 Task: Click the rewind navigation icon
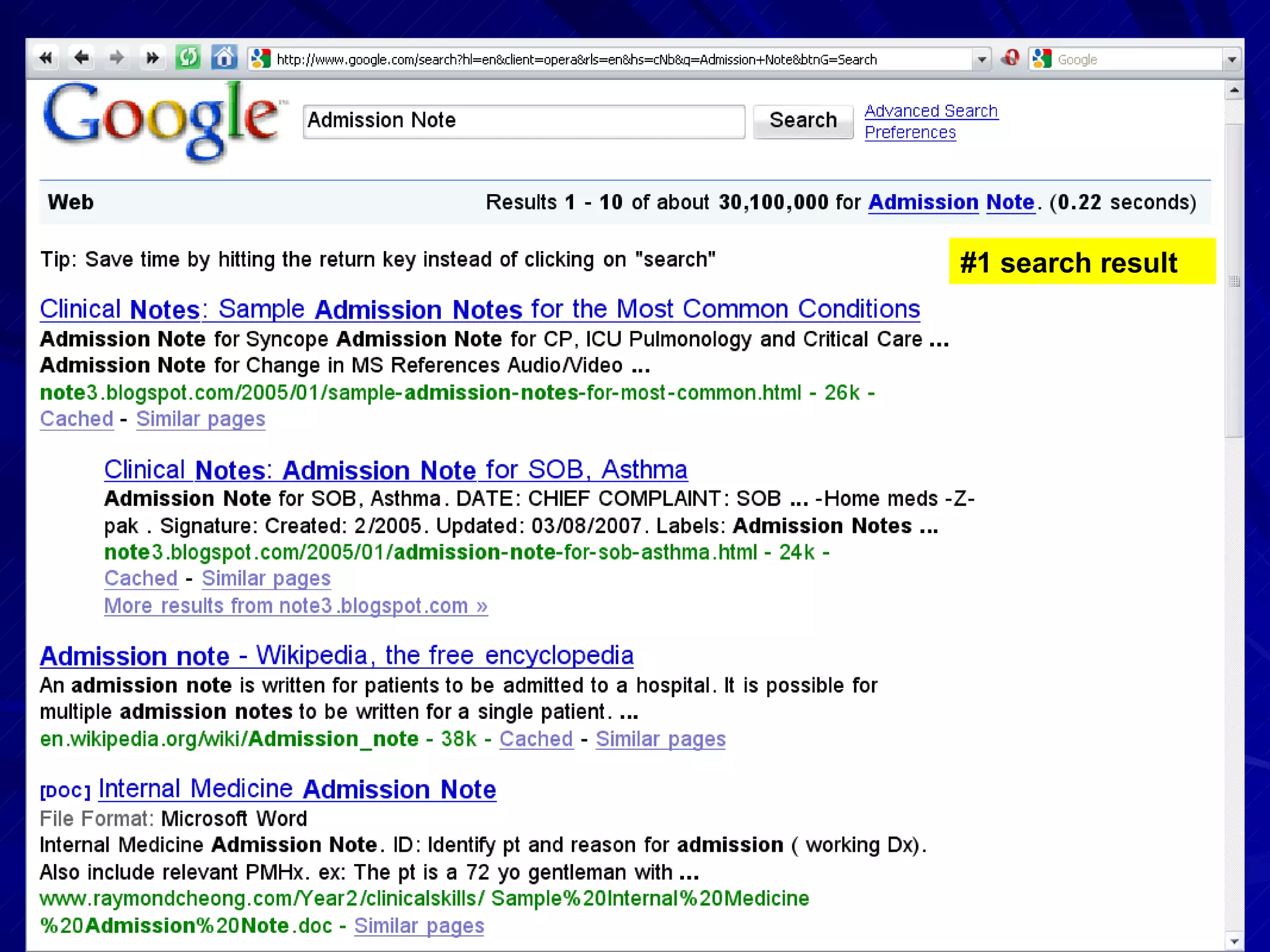coord(45,58)
